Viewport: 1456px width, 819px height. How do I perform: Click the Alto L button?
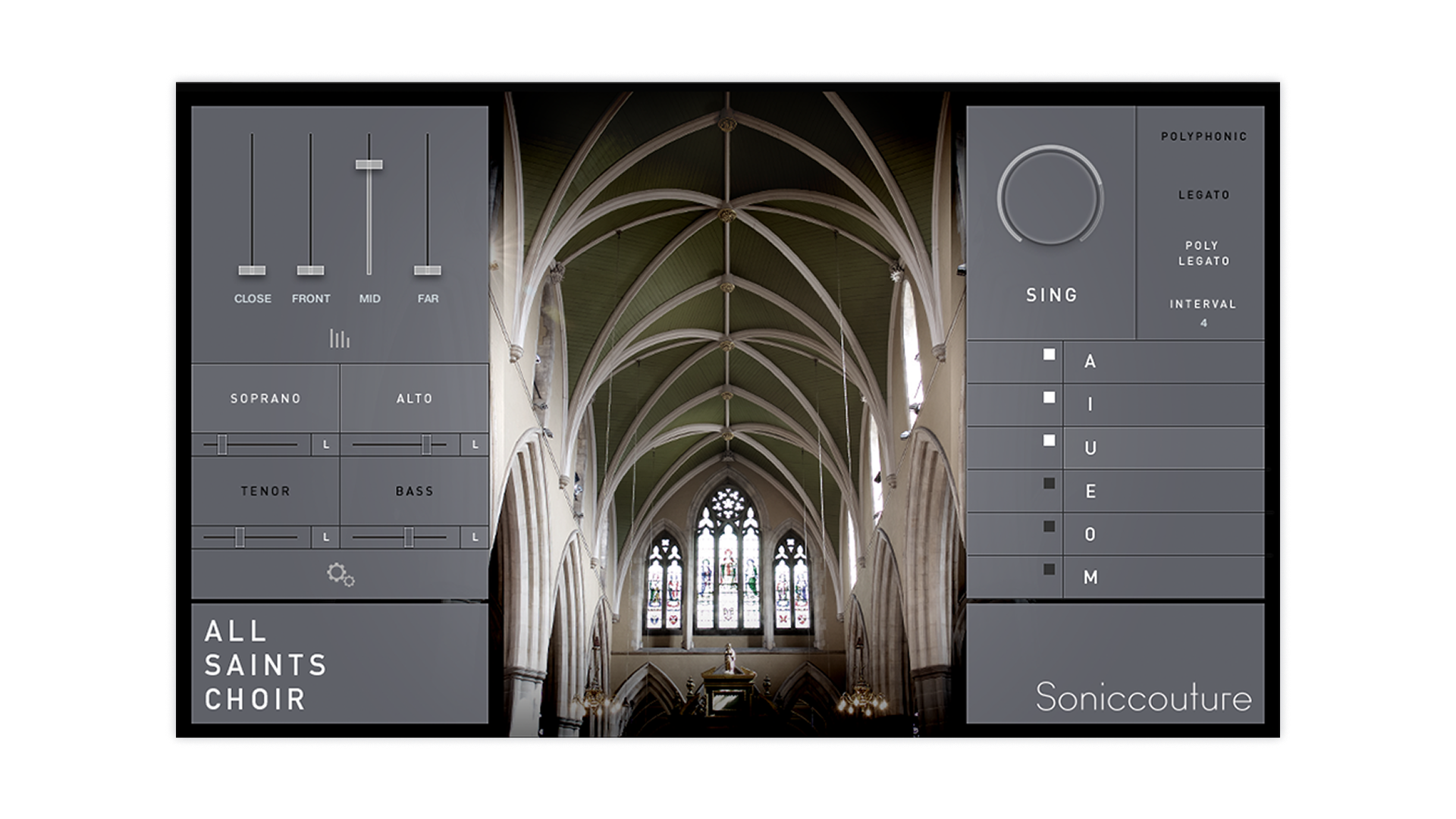475,445
